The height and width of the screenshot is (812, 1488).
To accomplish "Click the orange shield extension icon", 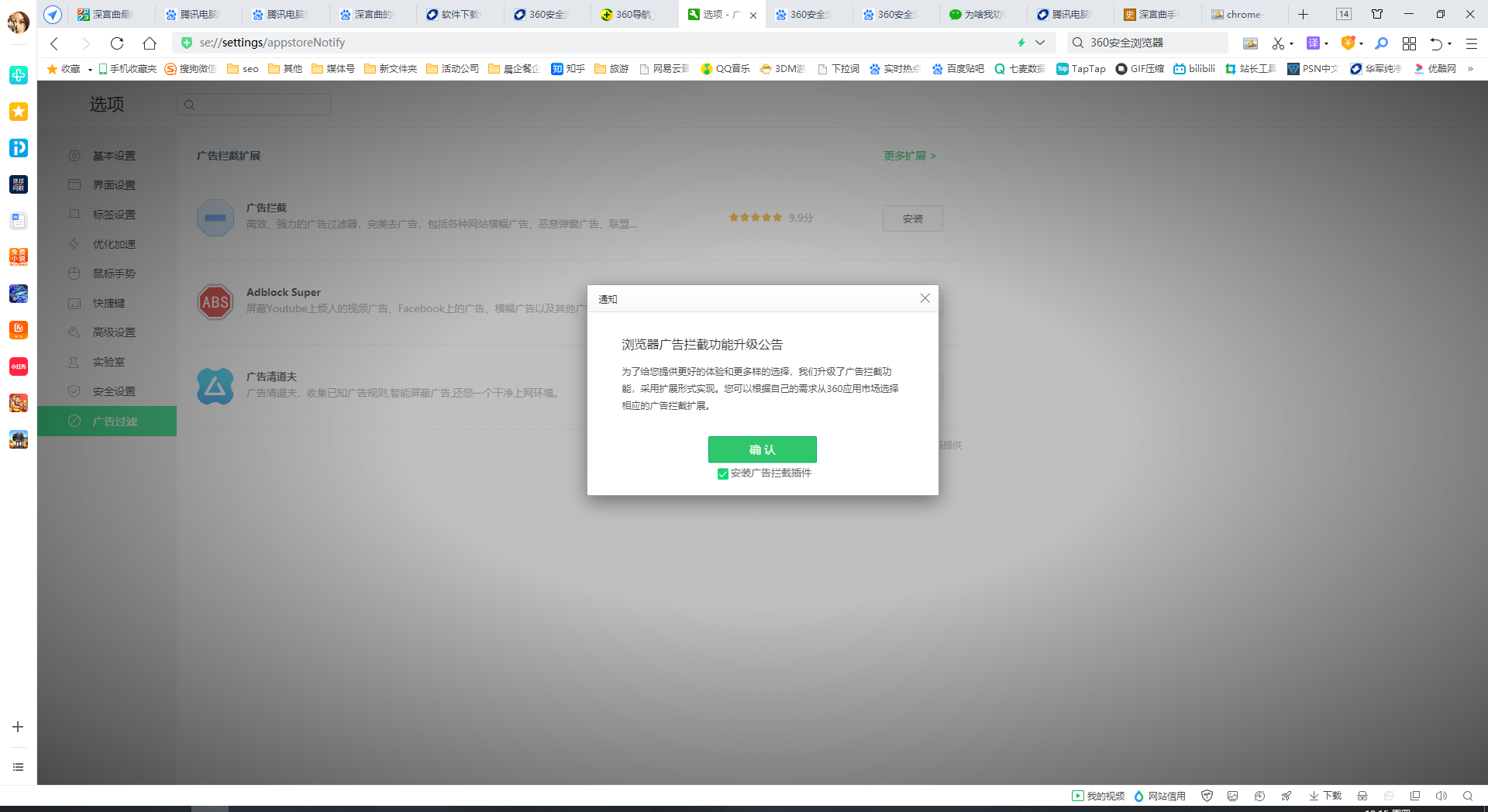I will (1348, 43).
